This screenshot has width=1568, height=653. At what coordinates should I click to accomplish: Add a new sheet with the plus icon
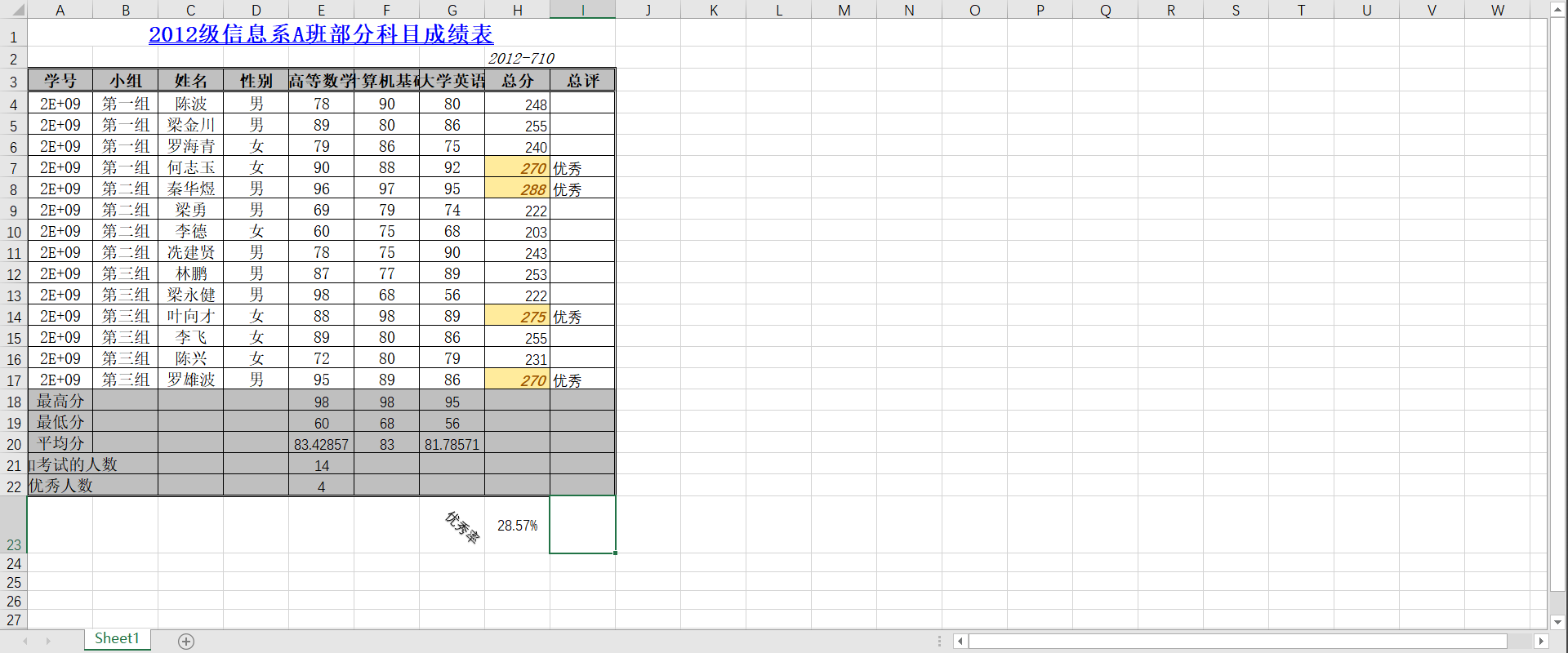point(186,642)
